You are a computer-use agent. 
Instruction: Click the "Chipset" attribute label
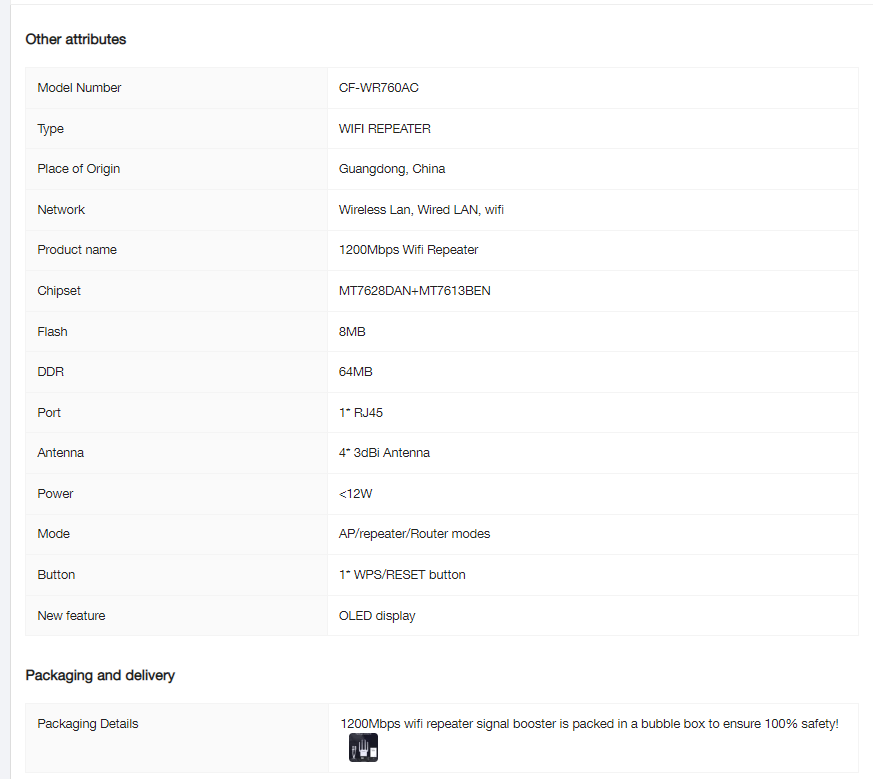(59, 291)
